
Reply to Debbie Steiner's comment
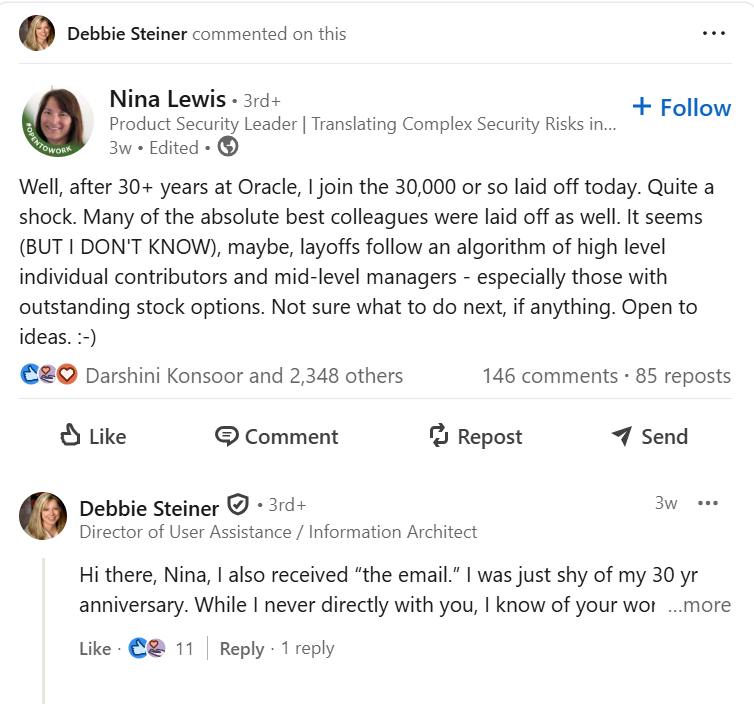[x=241, y=648]
